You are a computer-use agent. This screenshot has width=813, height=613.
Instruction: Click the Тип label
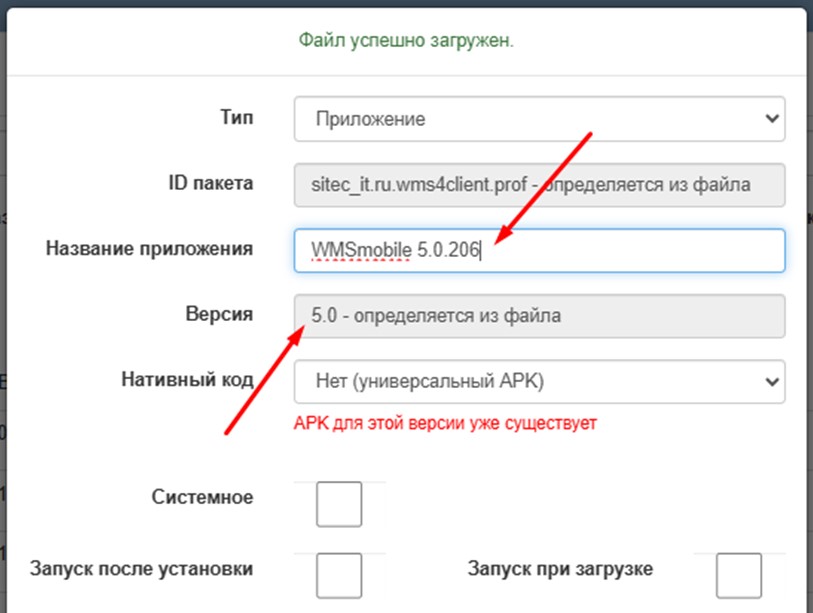point(236,117)
